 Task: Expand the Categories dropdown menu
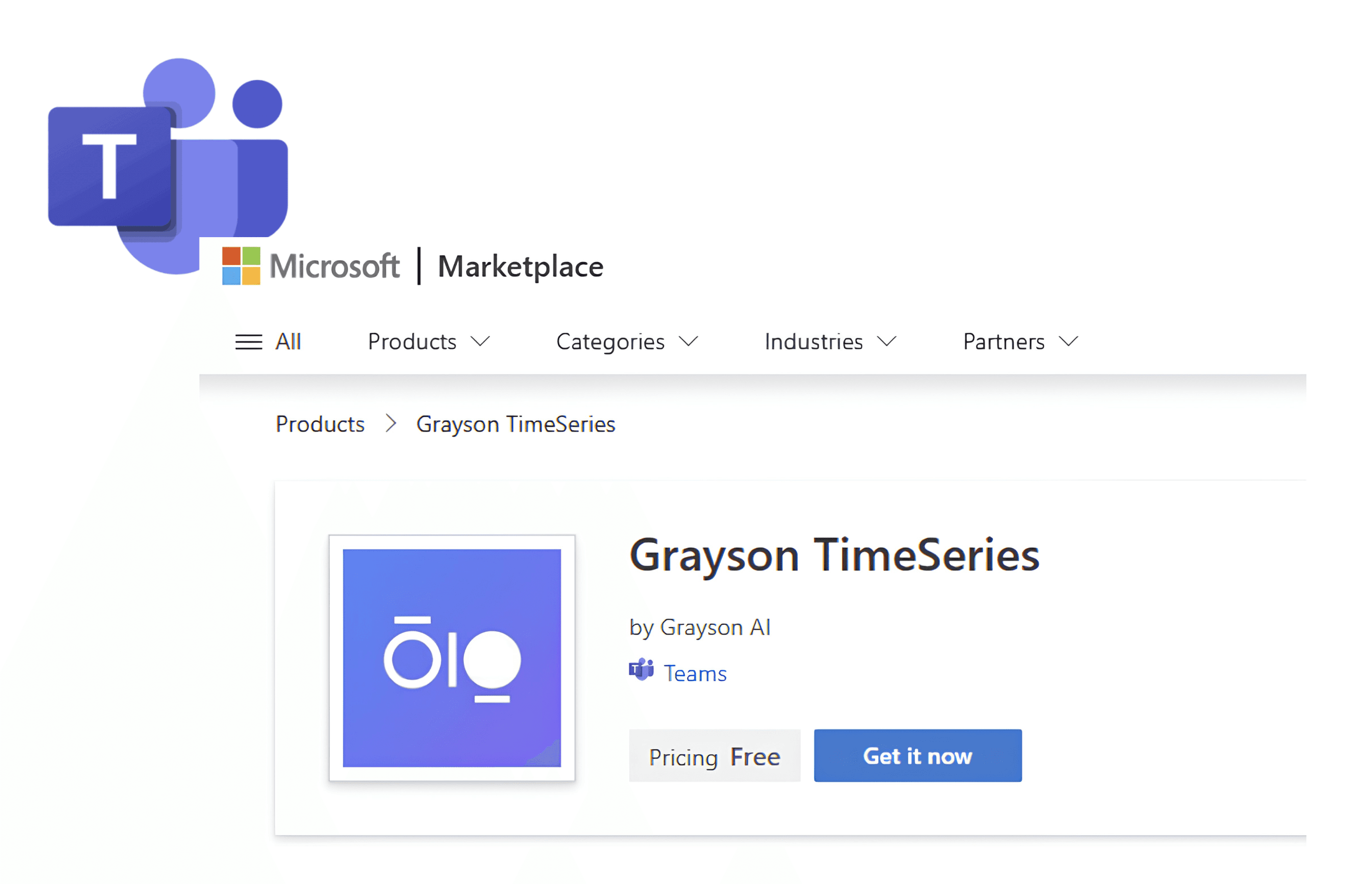pos(627,342)
